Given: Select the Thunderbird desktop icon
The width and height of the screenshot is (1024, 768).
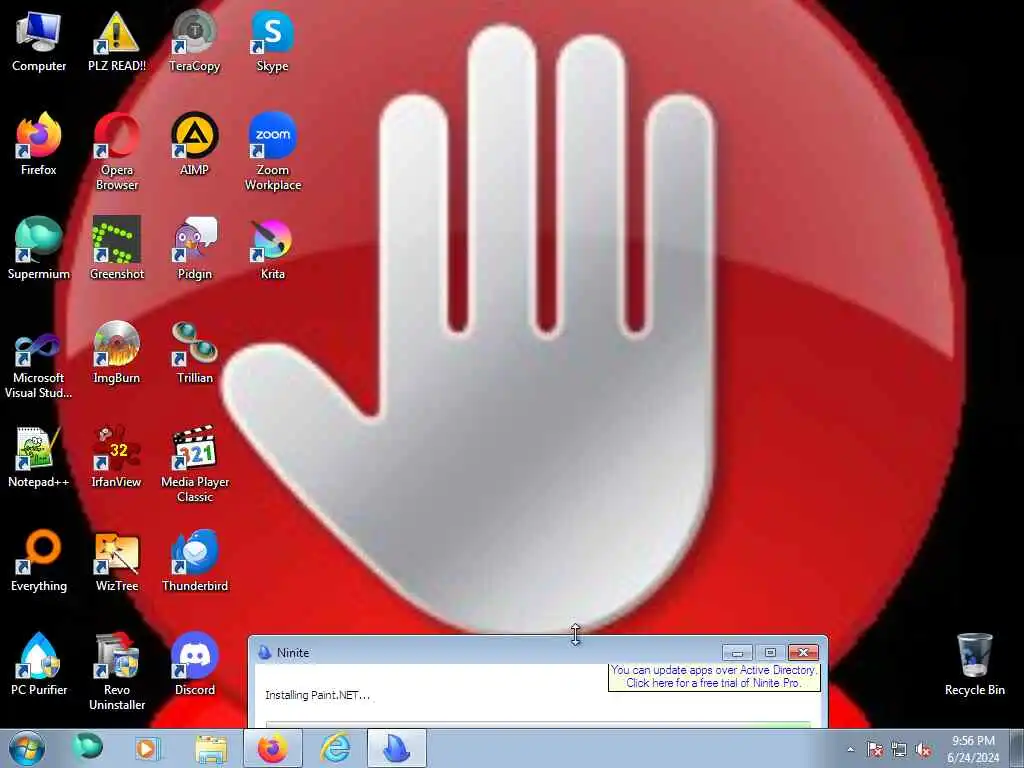Looking at the screenshot, I should pyautogui.click(x=194, y=561).
